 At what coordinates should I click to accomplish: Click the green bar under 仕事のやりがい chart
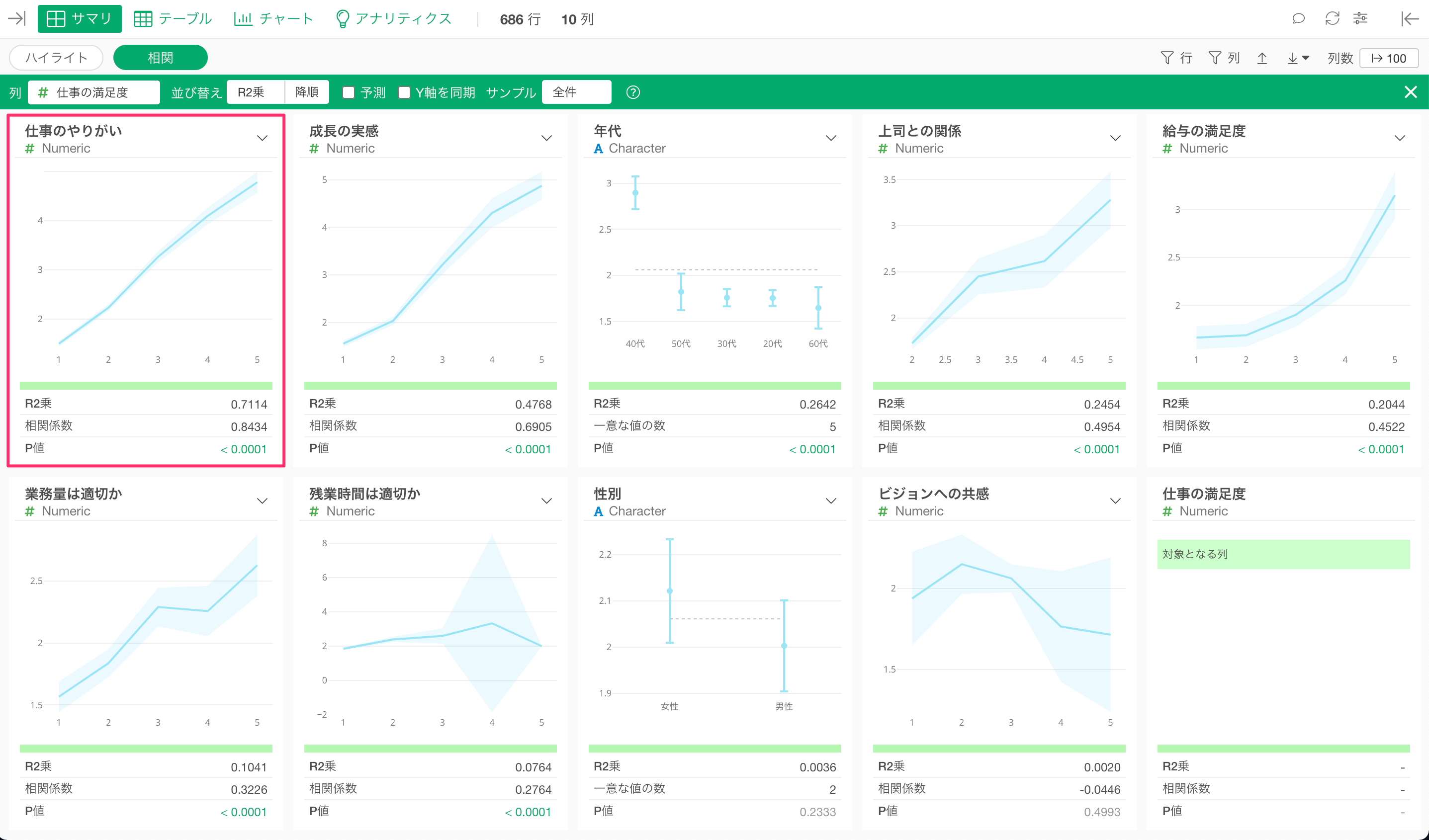coord(146,385)
